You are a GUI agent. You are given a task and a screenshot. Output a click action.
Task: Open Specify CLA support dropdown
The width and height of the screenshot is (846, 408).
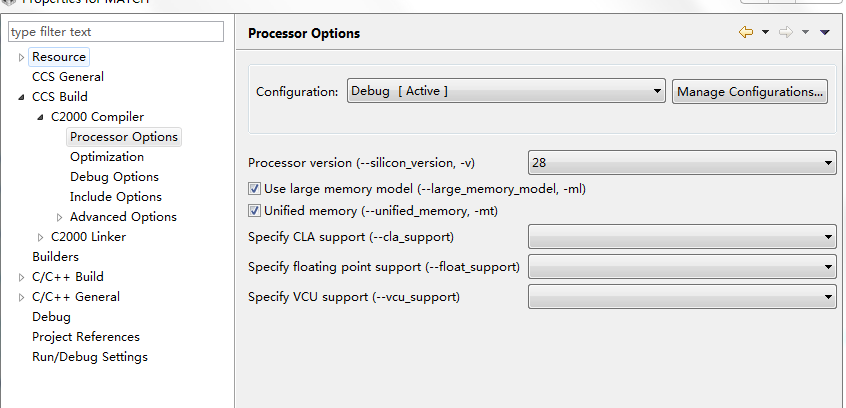(682, 237)
